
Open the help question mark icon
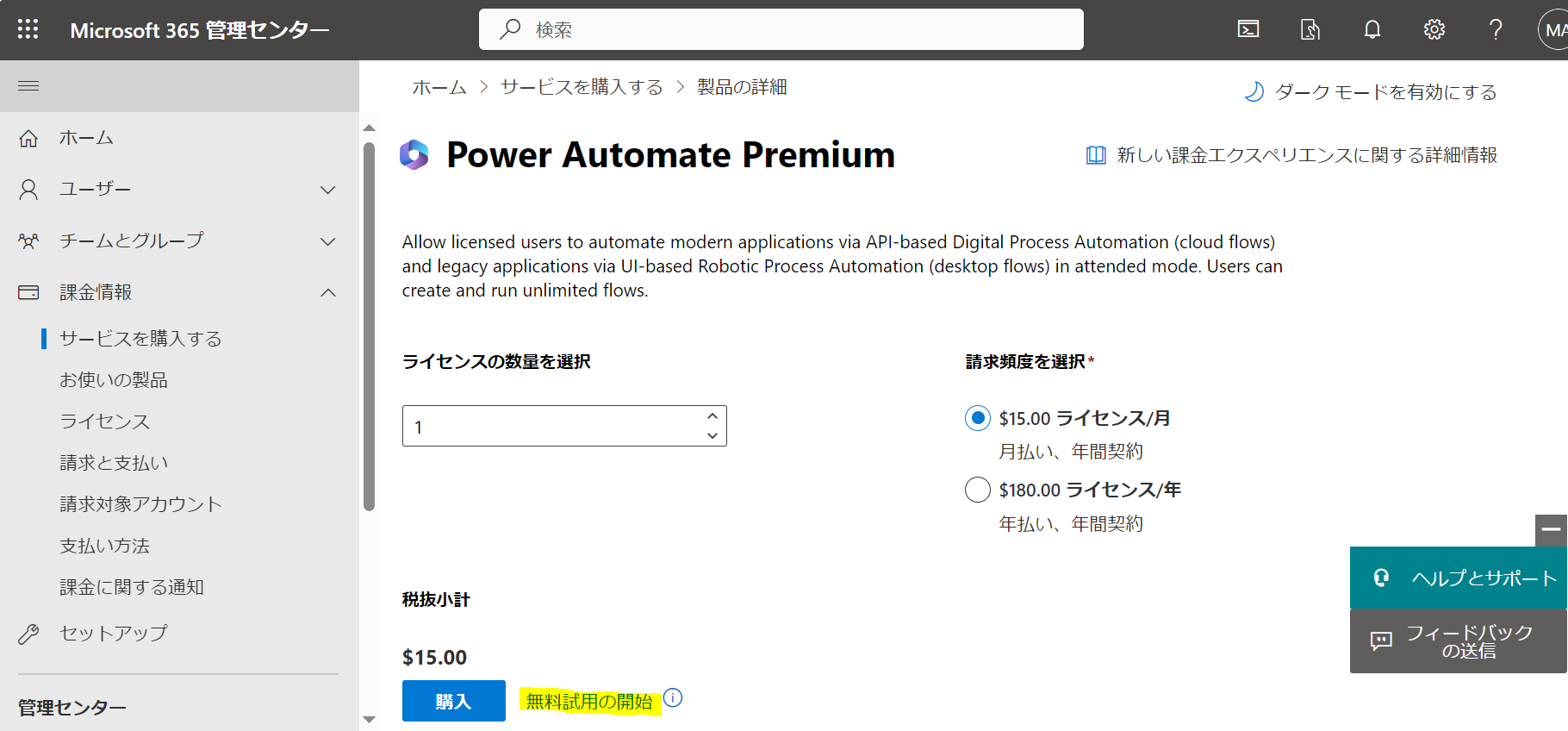[x=1496, y=29]
